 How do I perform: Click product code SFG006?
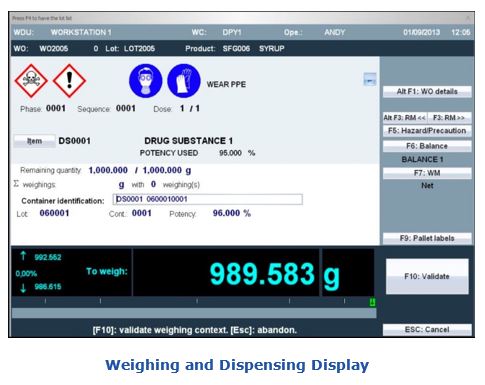[236, 48]
